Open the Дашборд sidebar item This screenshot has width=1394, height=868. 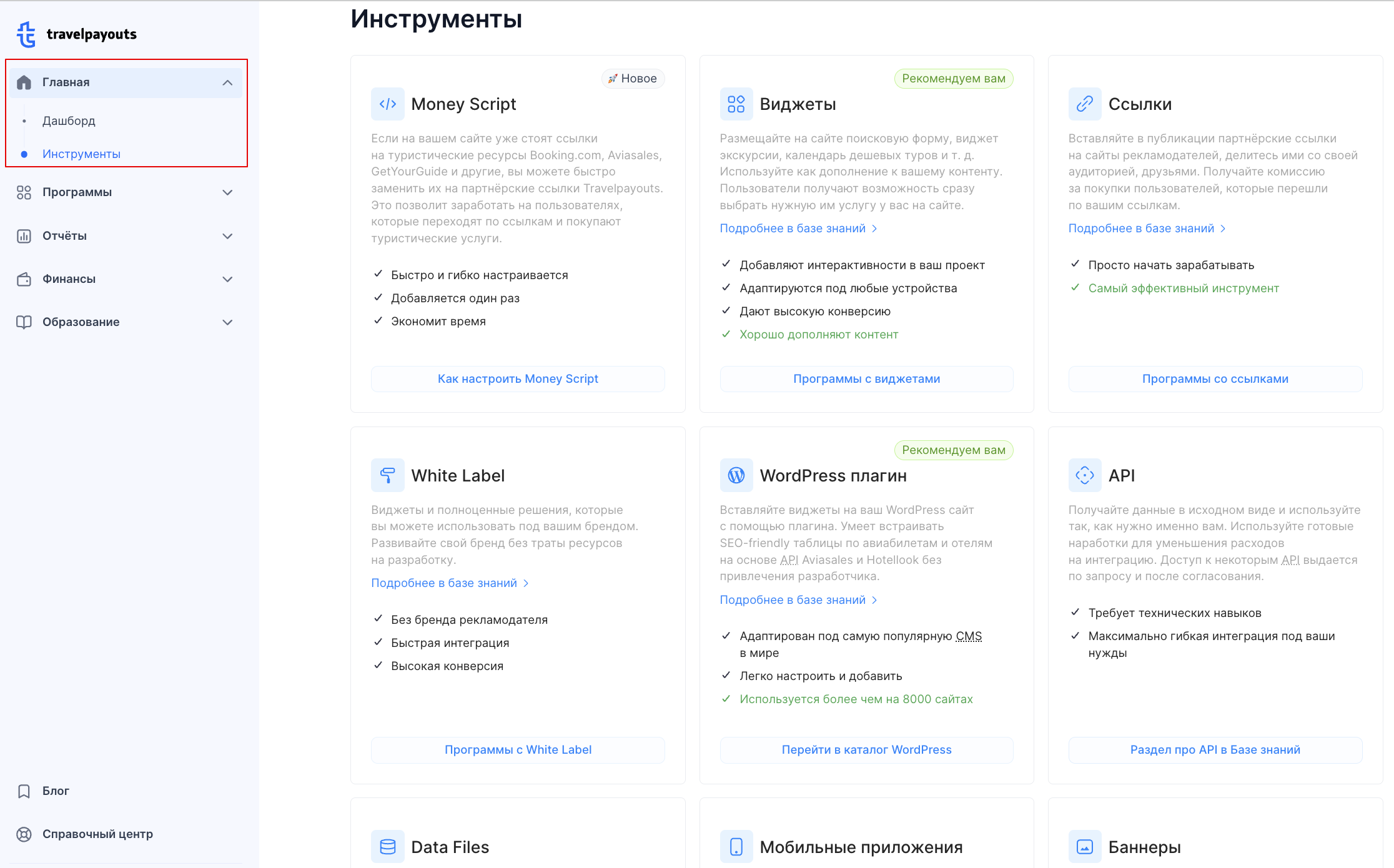point(69,121)
